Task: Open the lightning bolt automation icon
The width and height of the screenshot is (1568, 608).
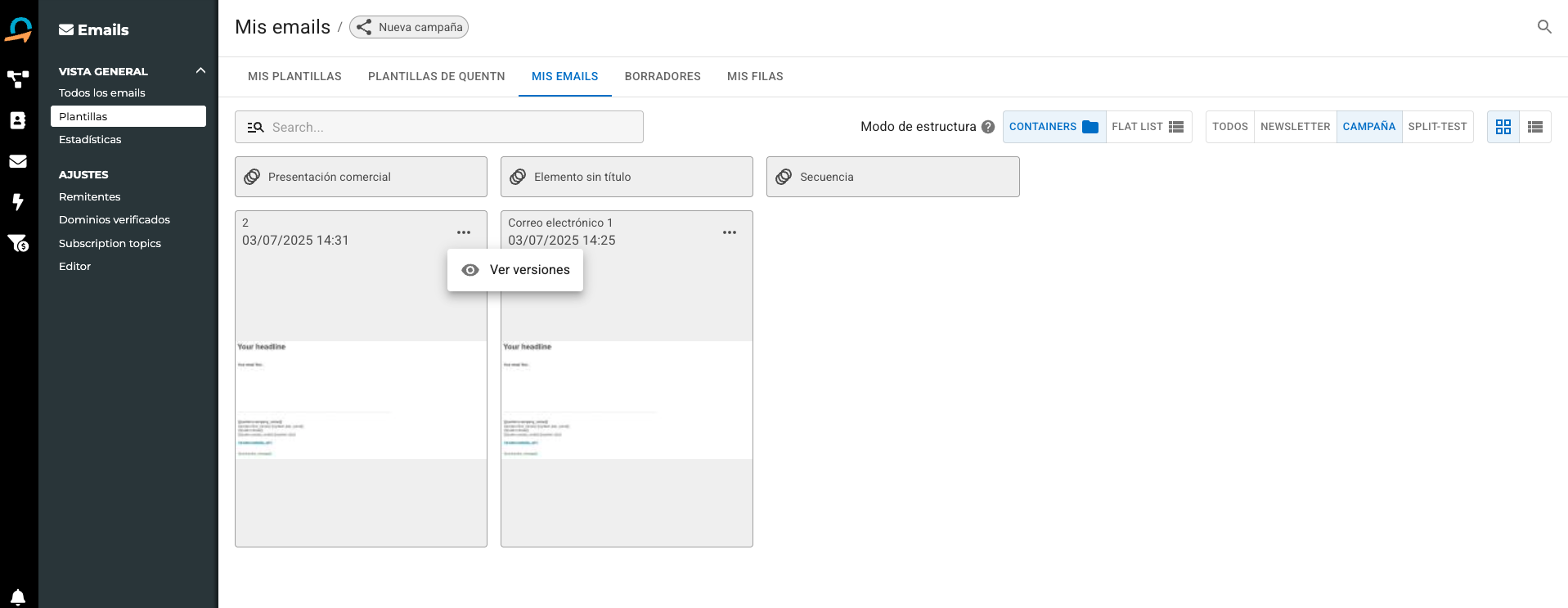Action: (x=18, y=202)
